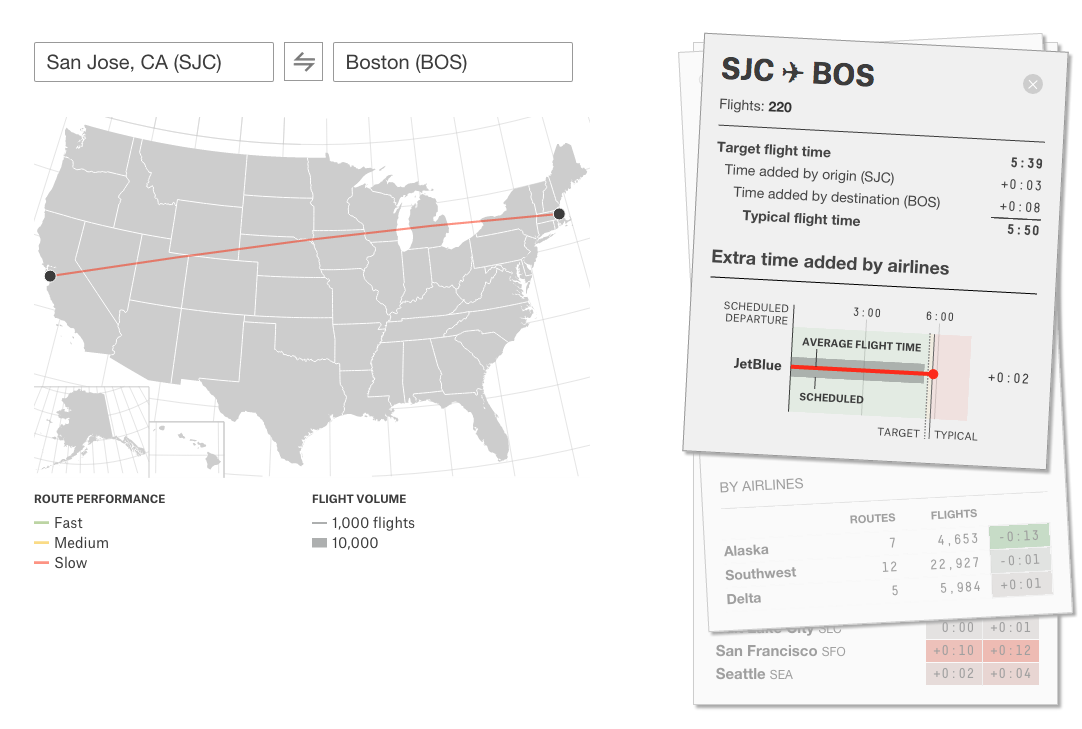Select the JetBlue airline label
The image size is (1082, 729).
pos(757,365)
